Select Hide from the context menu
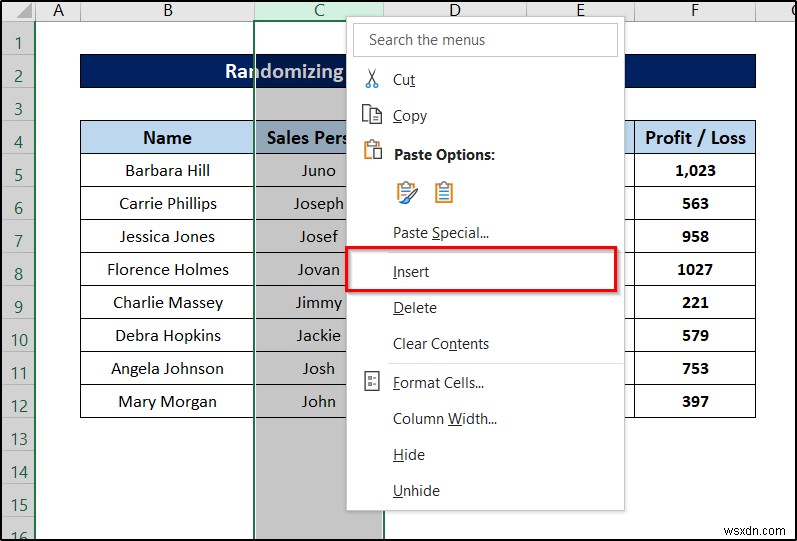 coord(485,455)
